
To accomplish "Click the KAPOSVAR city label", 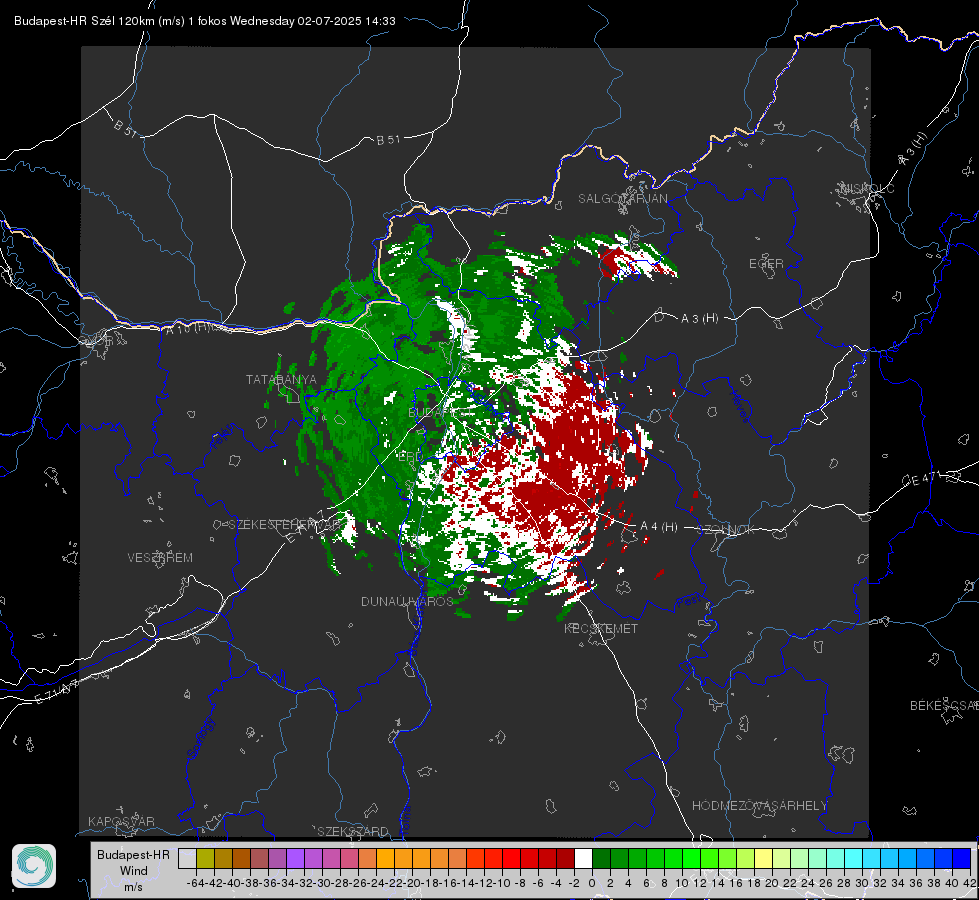I will coord(121,821).
